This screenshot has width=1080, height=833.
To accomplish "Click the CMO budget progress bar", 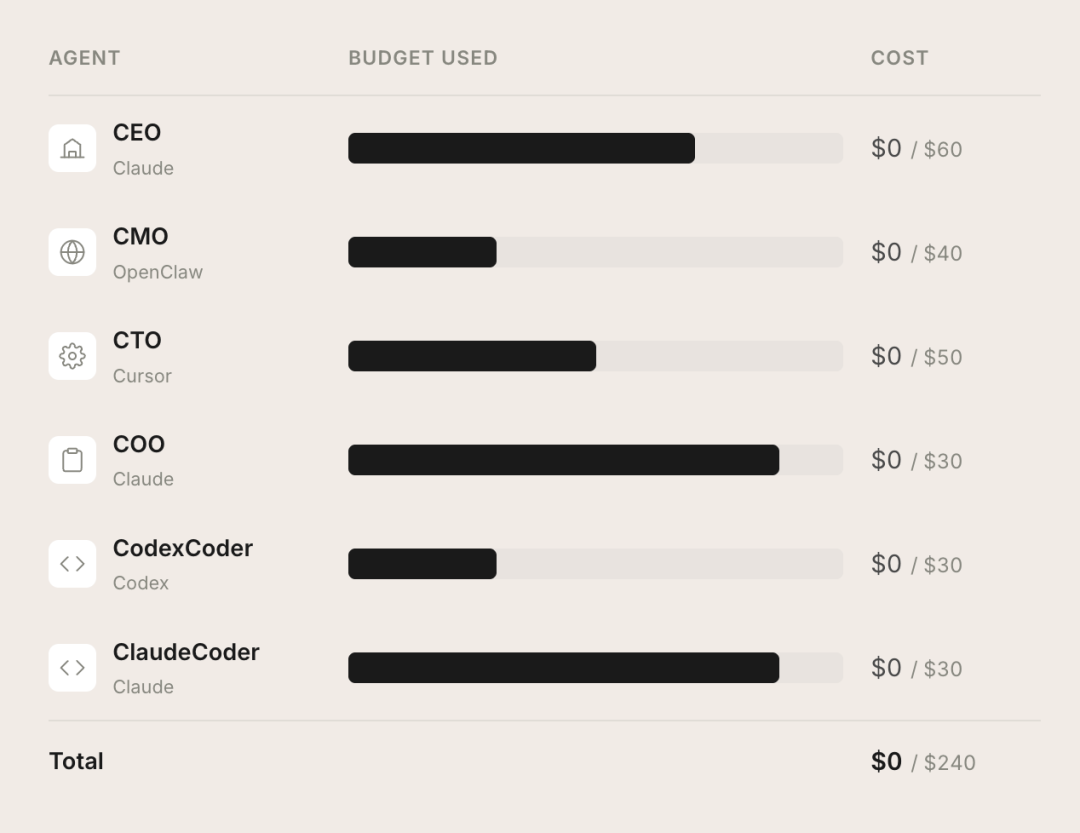I will tap(595, 252).
